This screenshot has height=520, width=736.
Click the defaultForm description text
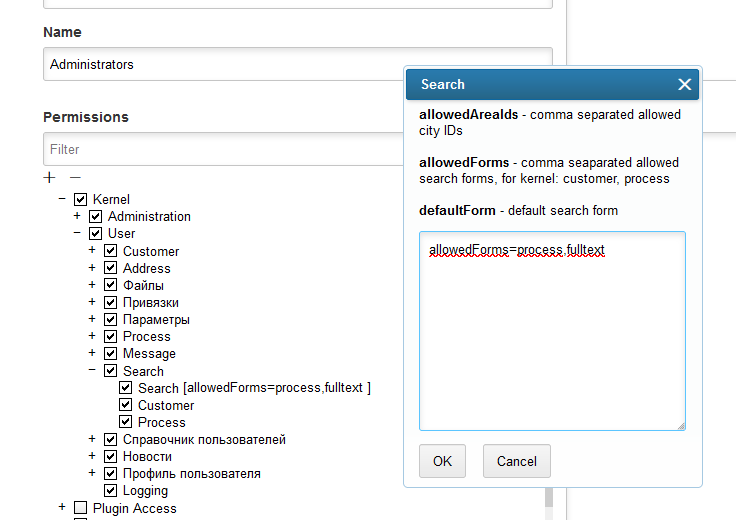pyautogui.click(x=518, y=210)
